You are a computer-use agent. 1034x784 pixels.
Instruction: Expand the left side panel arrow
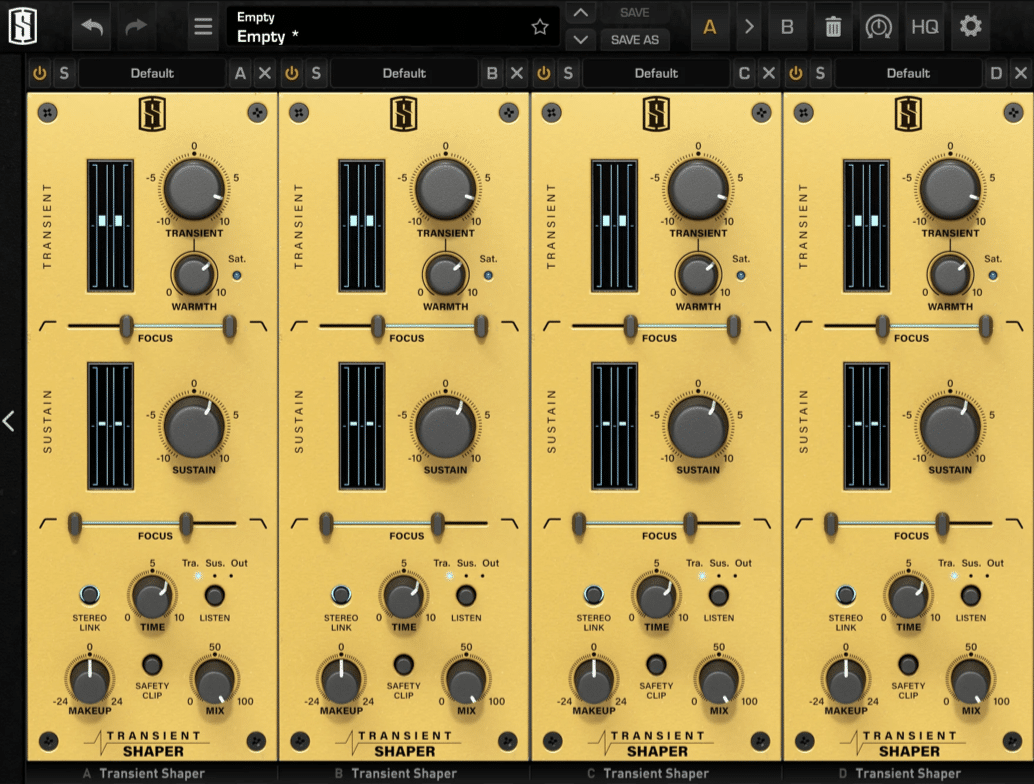pos(9,421)
